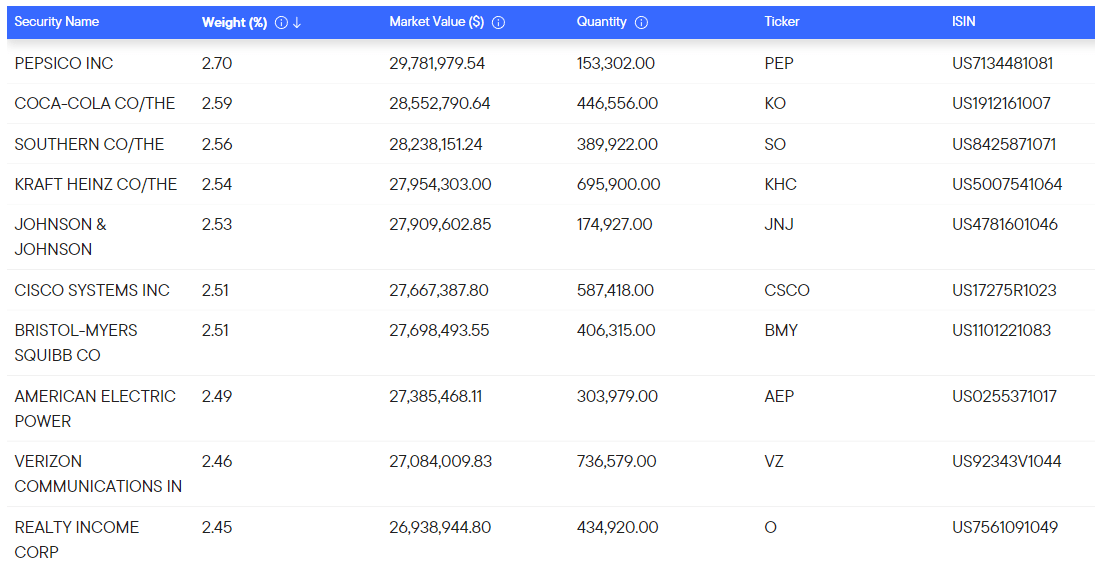Click quantity 695,900.00
The width and height of the screenshot is (1095, 562).
pyautogui.click(x=619, y=184)
